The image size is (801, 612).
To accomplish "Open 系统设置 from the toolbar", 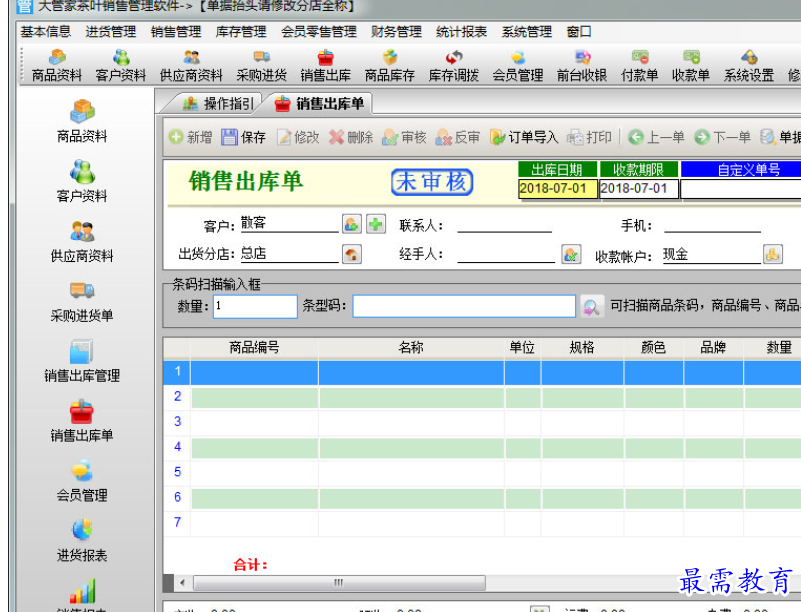I will [749, 66].
